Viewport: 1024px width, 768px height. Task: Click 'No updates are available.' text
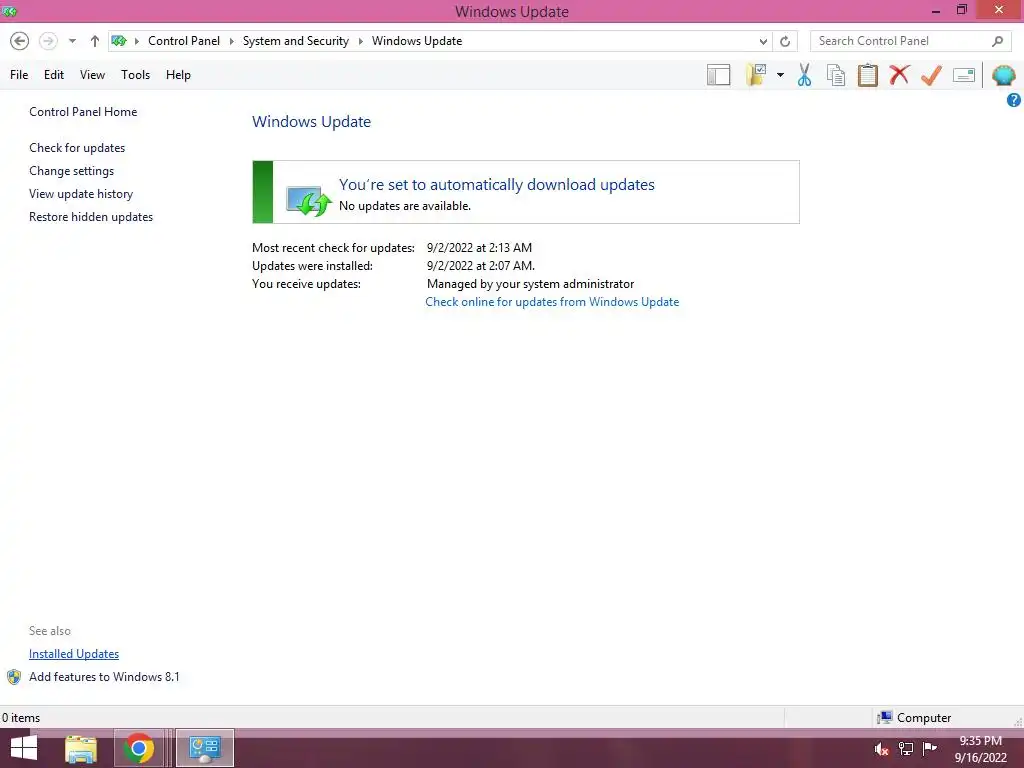click(404, 206)
